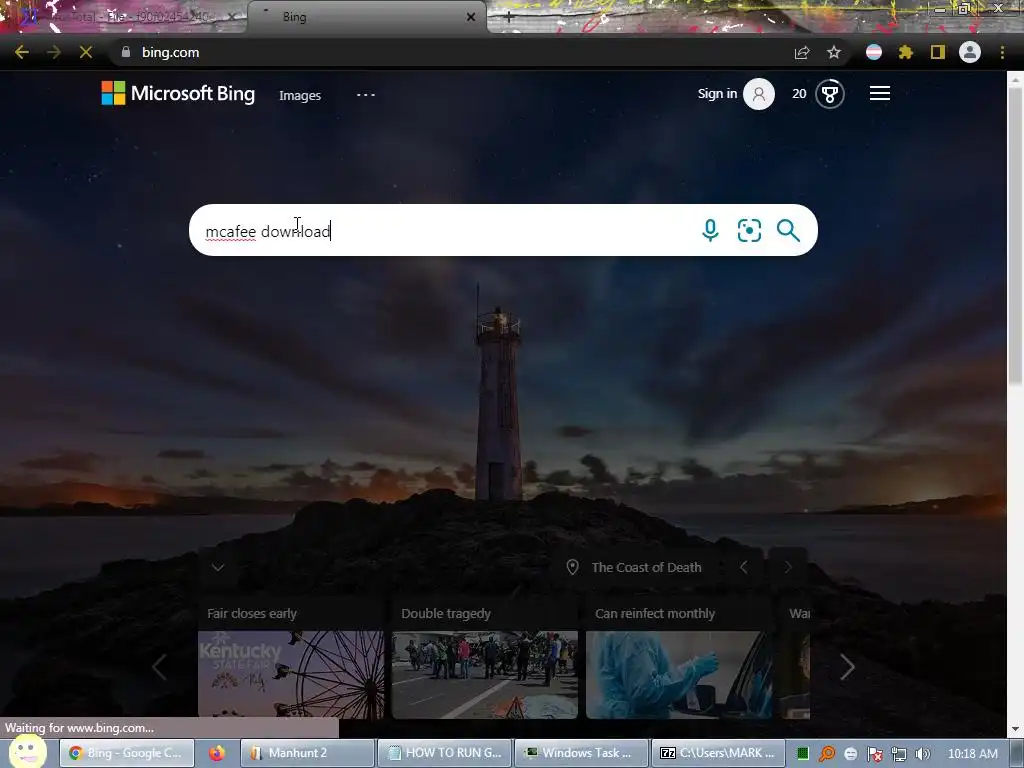Open The Coast of Death image info
The height and width of the screenshot is (768, 1024).
tap(647, 568)
